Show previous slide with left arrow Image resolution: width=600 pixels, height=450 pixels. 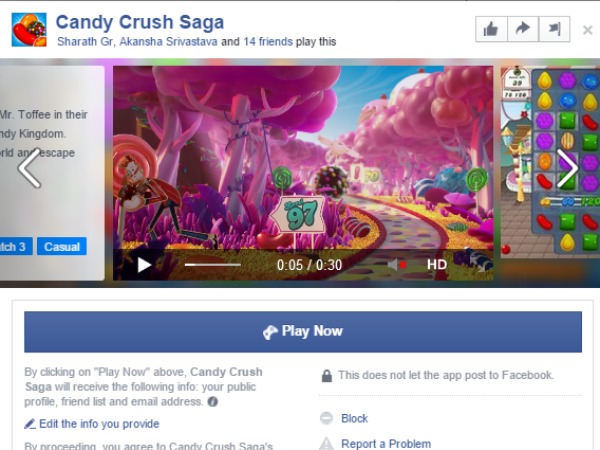click(x=30, y=168)
